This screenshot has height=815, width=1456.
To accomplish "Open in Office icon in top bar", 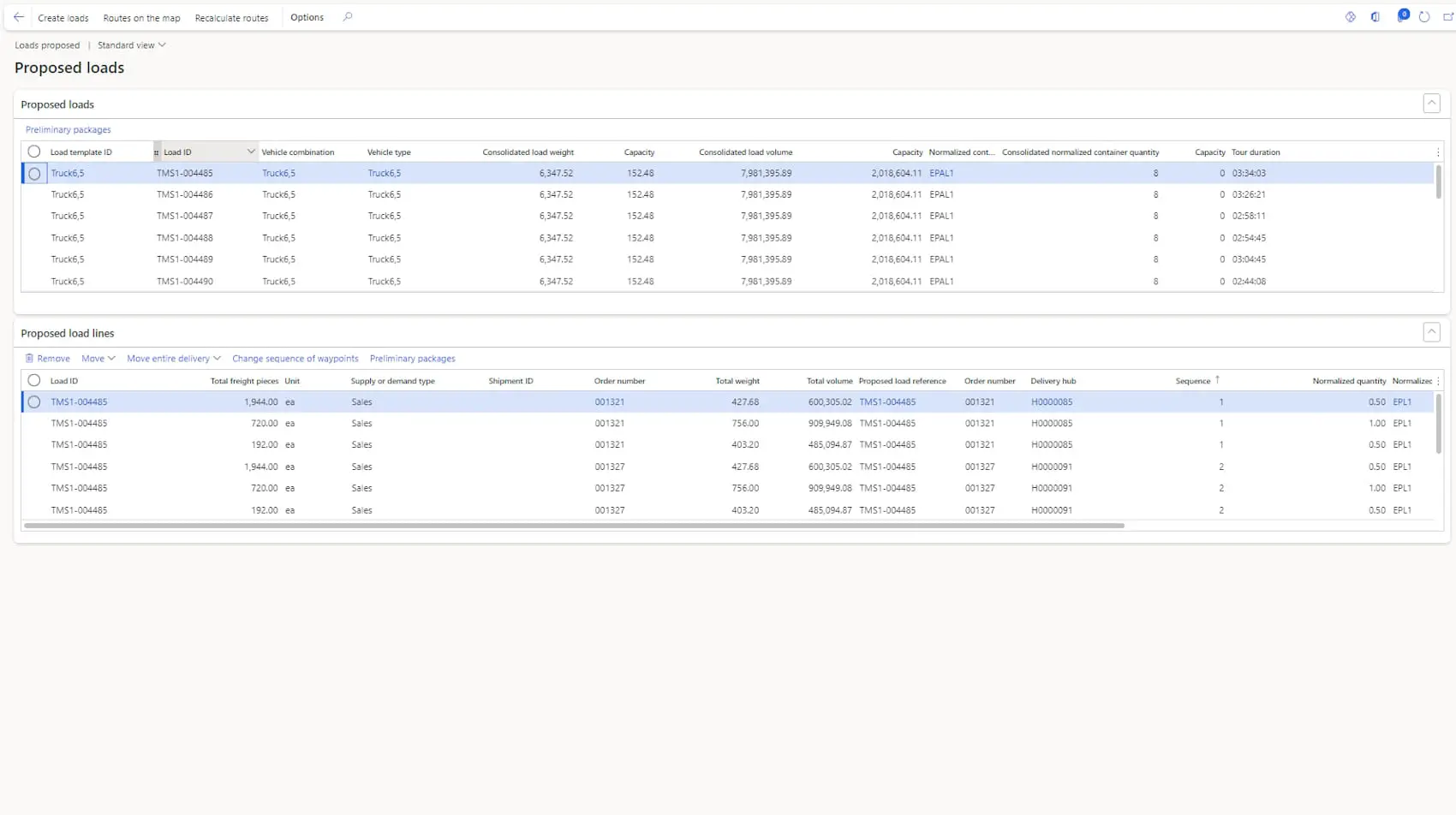I will coord(1375,17).
